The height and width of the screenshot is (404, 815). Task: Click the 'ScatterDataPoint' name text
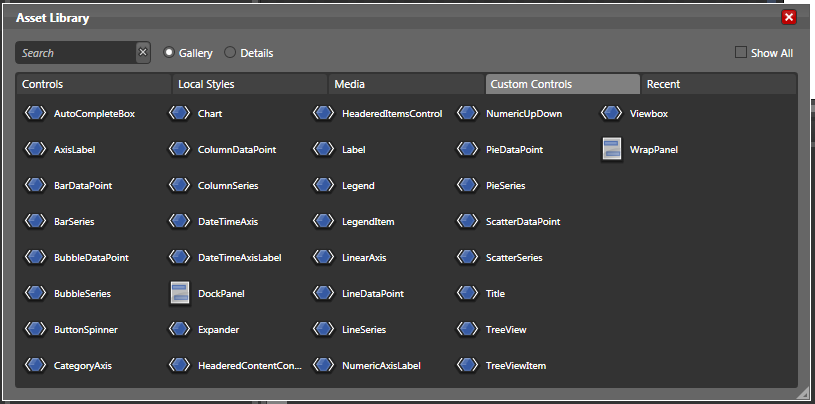pyautogui.click(x=523, y=221)
